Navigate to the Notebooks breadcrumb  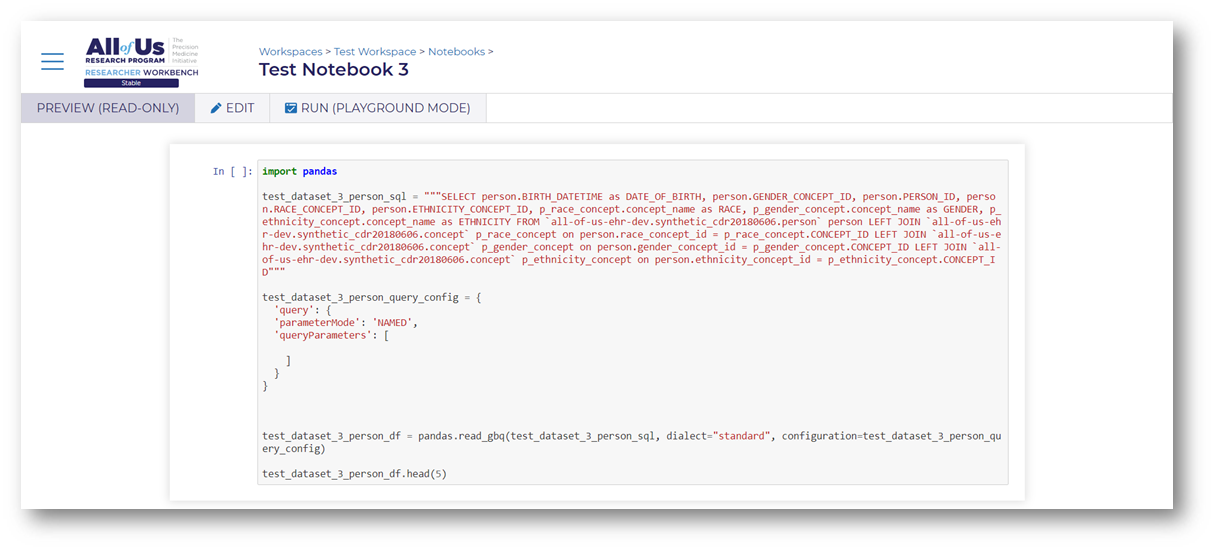tap(457, 51)
